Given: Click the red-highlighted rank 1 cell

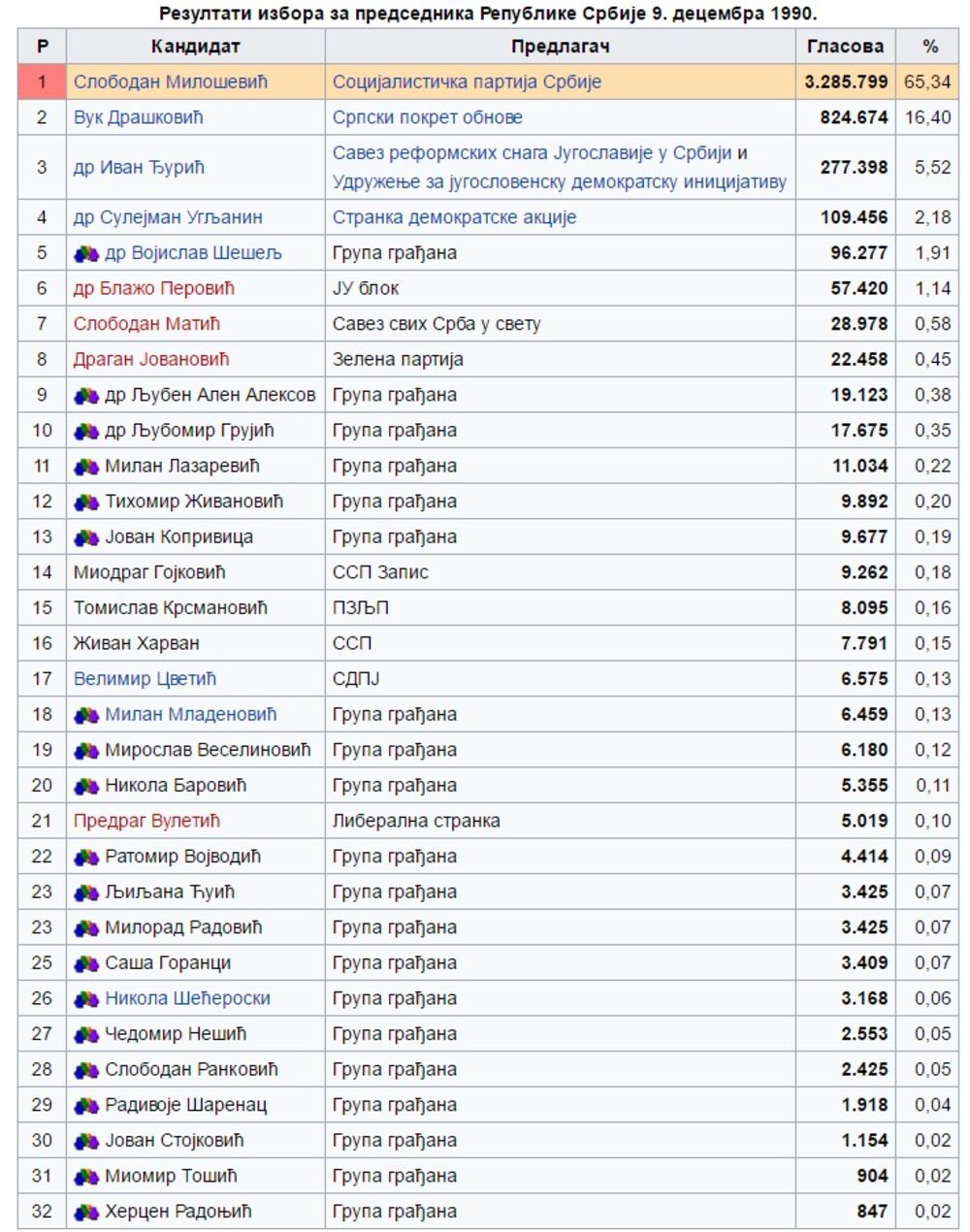Looking at the screenshot, I should pyautogui.click(x=42, y=82).
